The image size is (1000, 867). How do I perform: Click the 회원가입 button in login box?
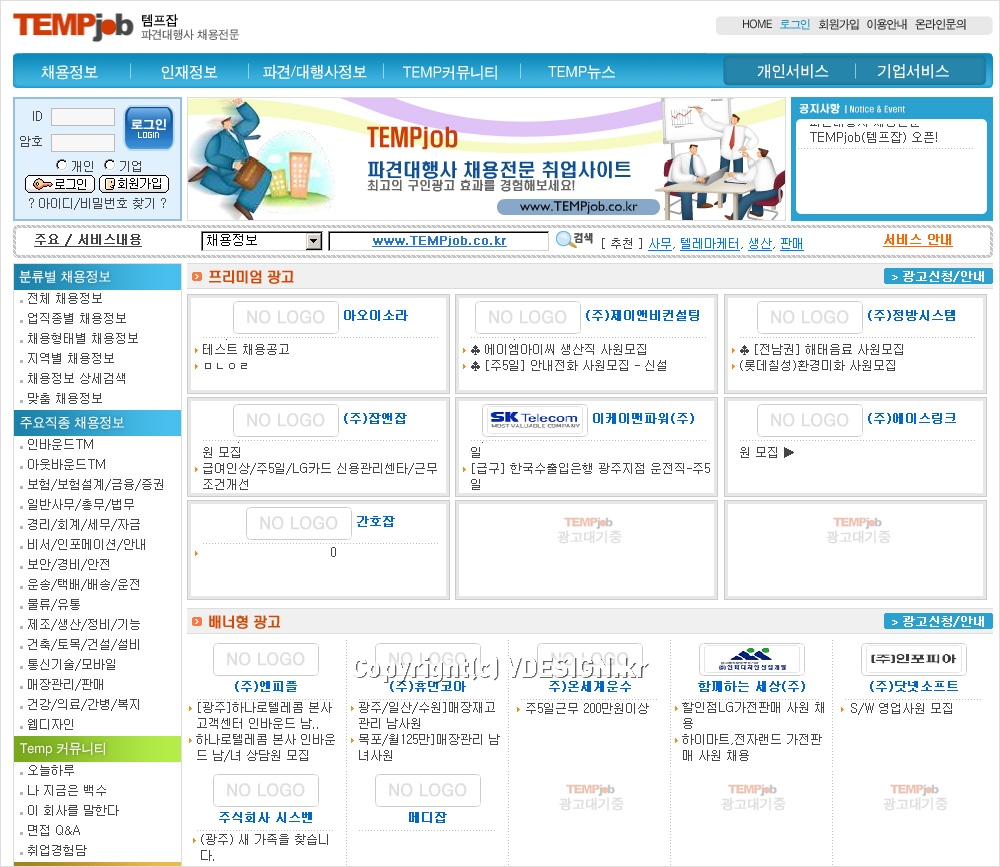pyautogui.click(x=134, y=184)
